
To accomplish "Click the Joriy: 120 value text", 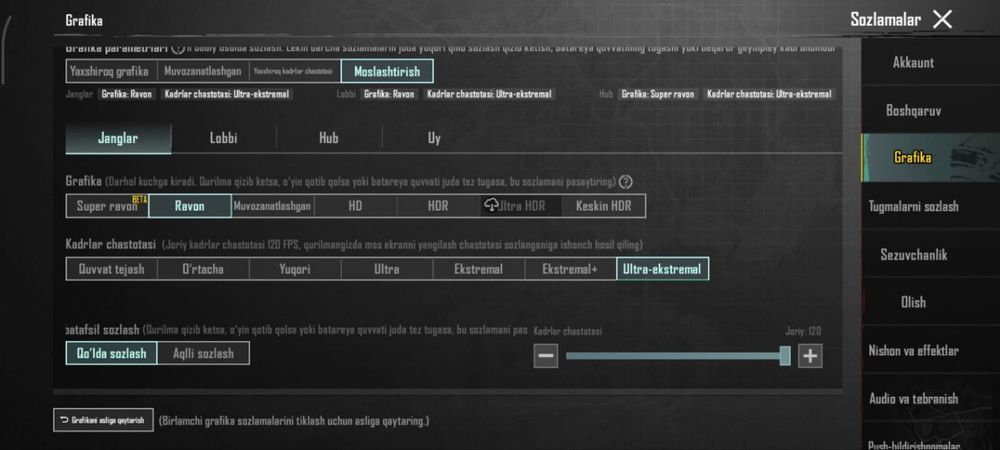I will click(x=803, y=331).
